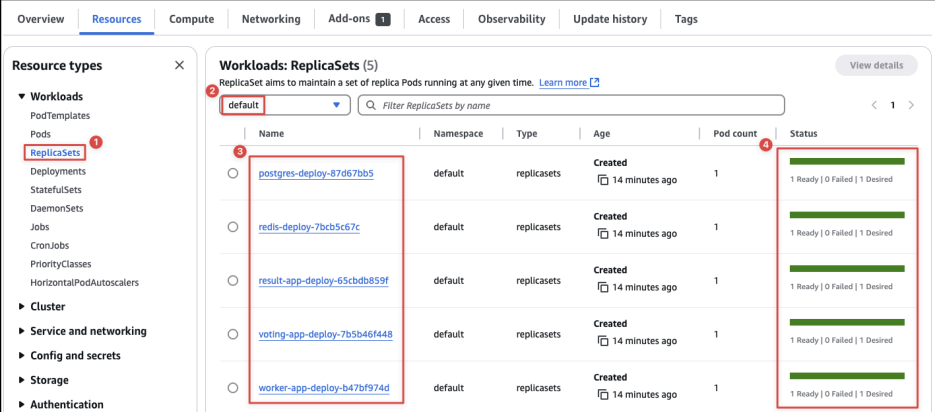This screenshot has width=935, height=412.
Task: Click the Pod count column header
Action: click(x=735, y=134)
